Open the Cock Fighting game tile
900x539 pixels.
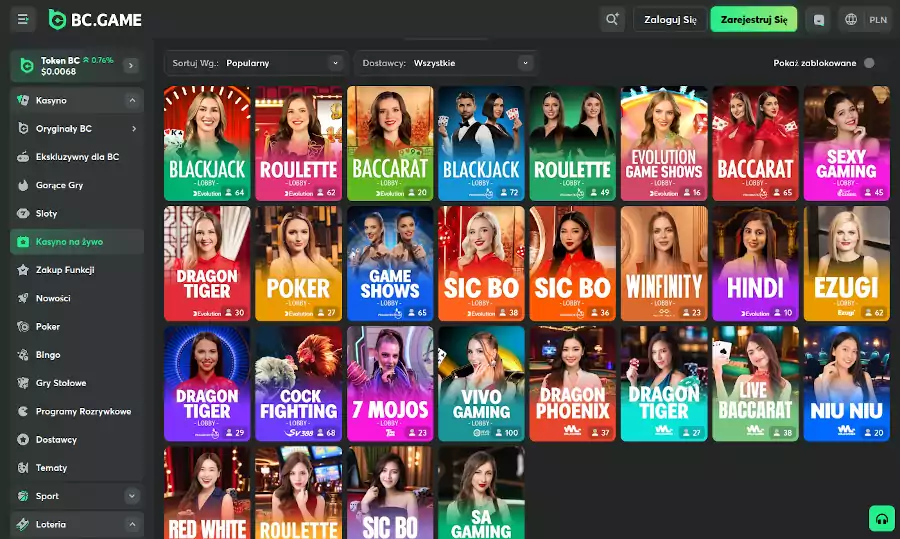tap(298, 383)
